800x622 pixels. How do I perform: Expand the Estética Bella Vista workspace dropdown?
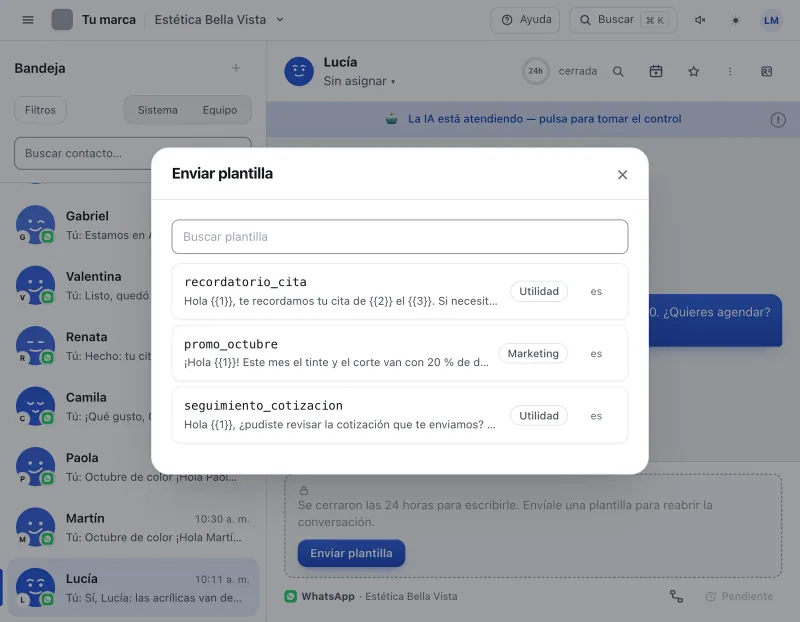pos(219,20)
